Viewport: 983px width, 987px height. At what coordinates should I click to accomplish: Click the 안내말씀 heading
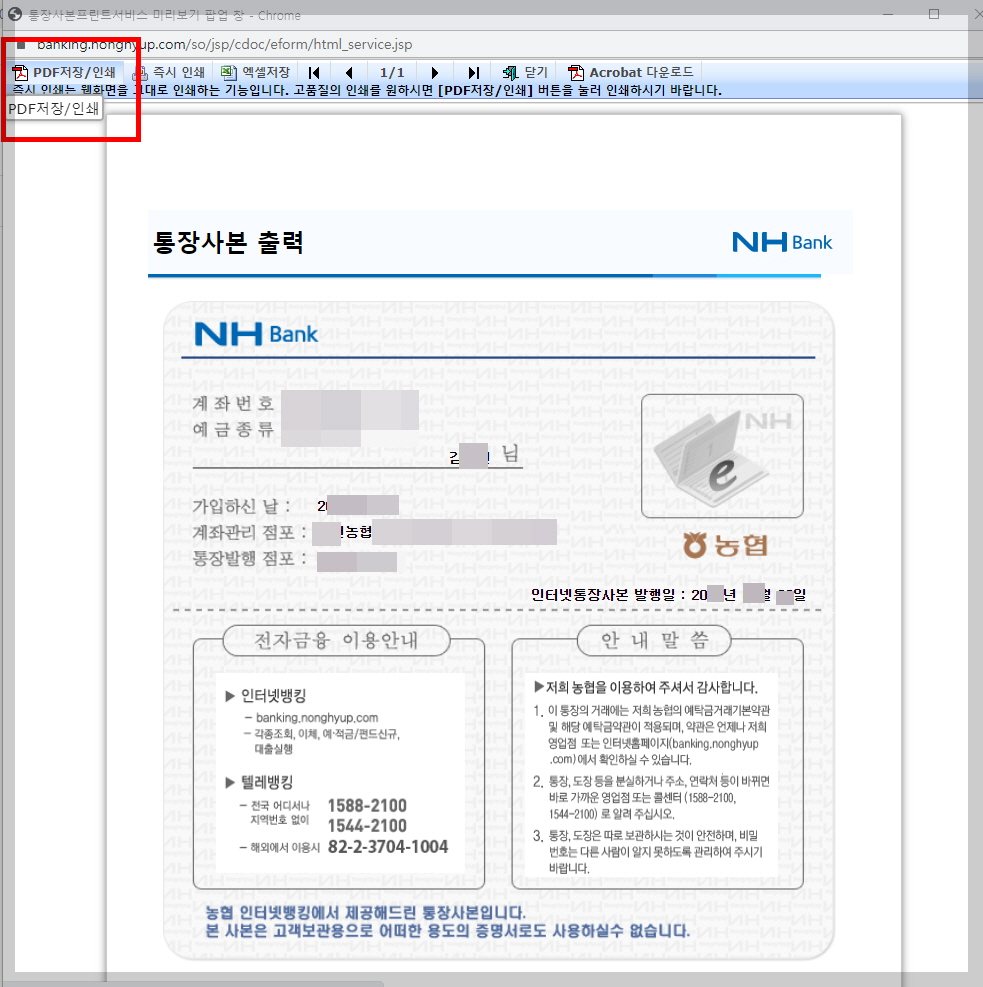coord(654,640)
